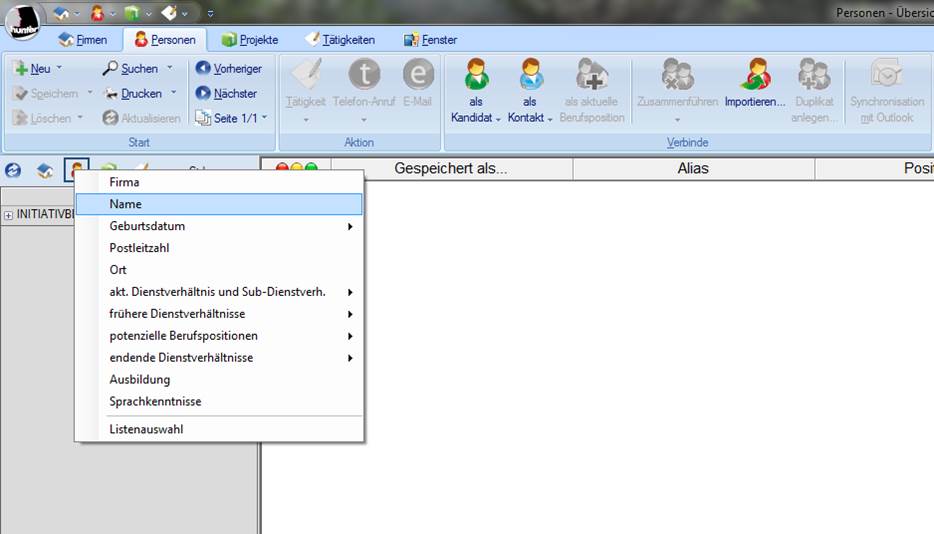Select Name from the context menu
This screenshot has height=534, width=934.
126,204
